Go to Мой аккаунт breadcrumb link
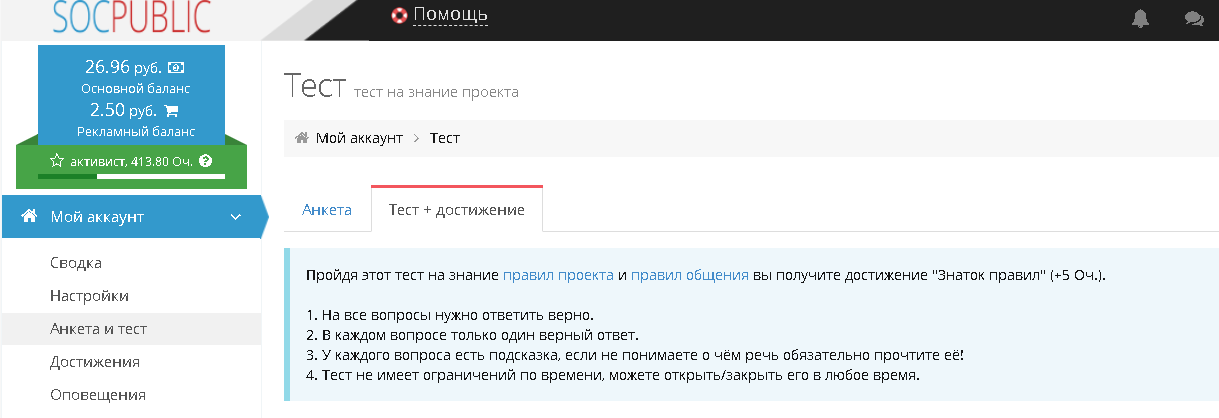This screenshot has height=418, width=1219. pos(359,138)
